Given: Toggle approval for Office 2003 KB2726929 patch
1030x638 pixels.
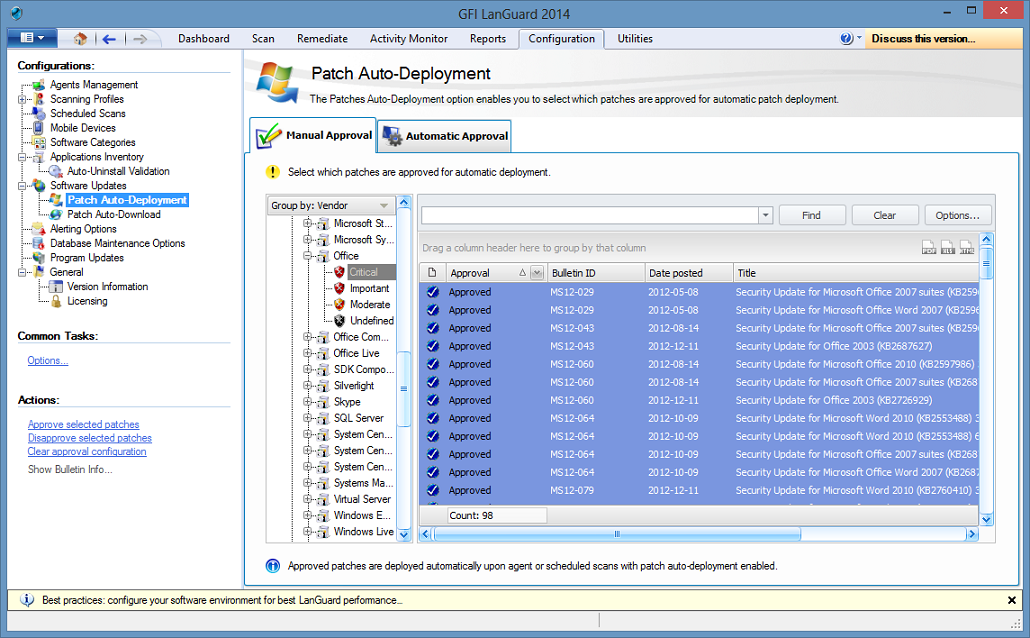Looking at the screenshot, I should click(433, 400).
